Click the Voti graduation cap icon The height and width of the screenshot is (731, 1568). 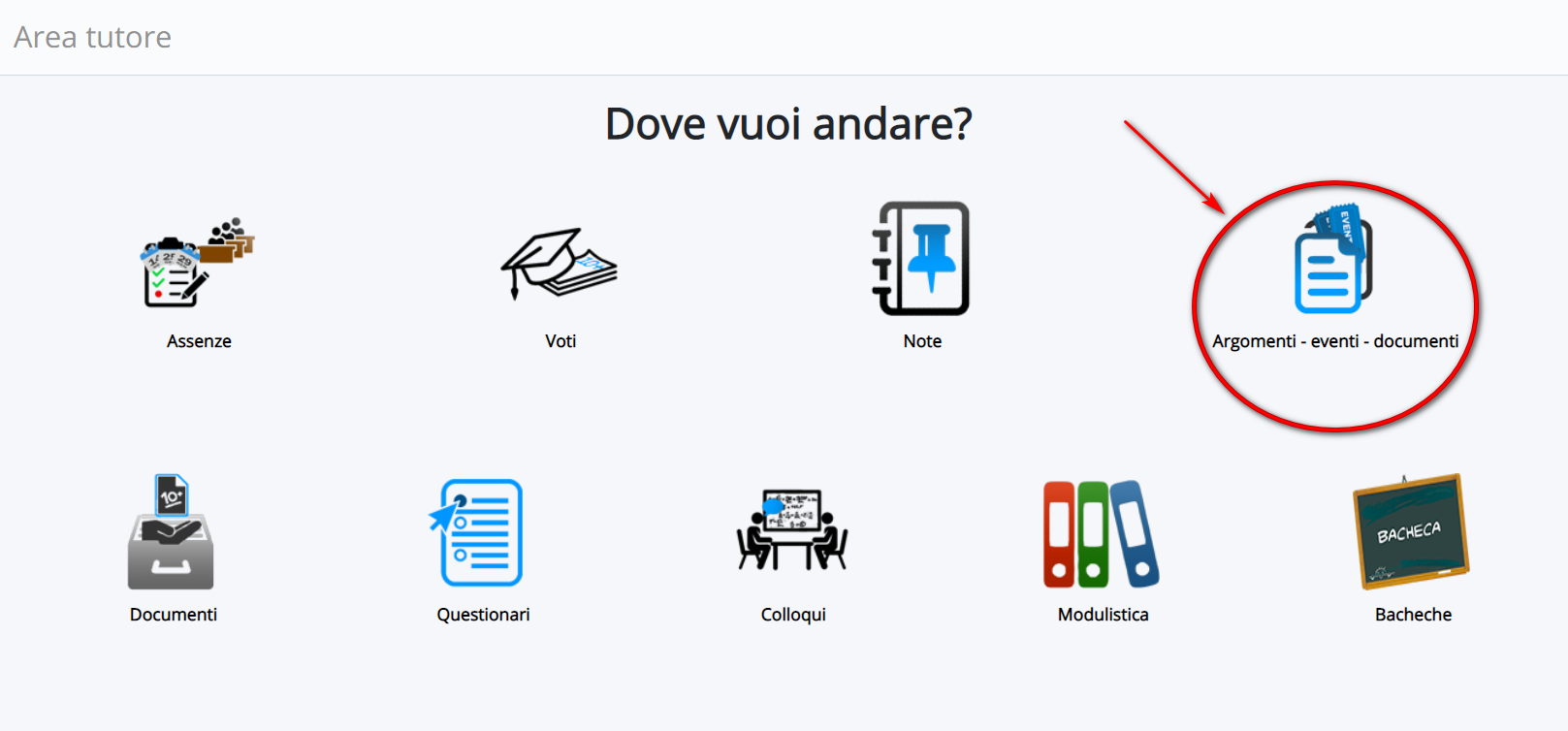(x=560, y=264)
